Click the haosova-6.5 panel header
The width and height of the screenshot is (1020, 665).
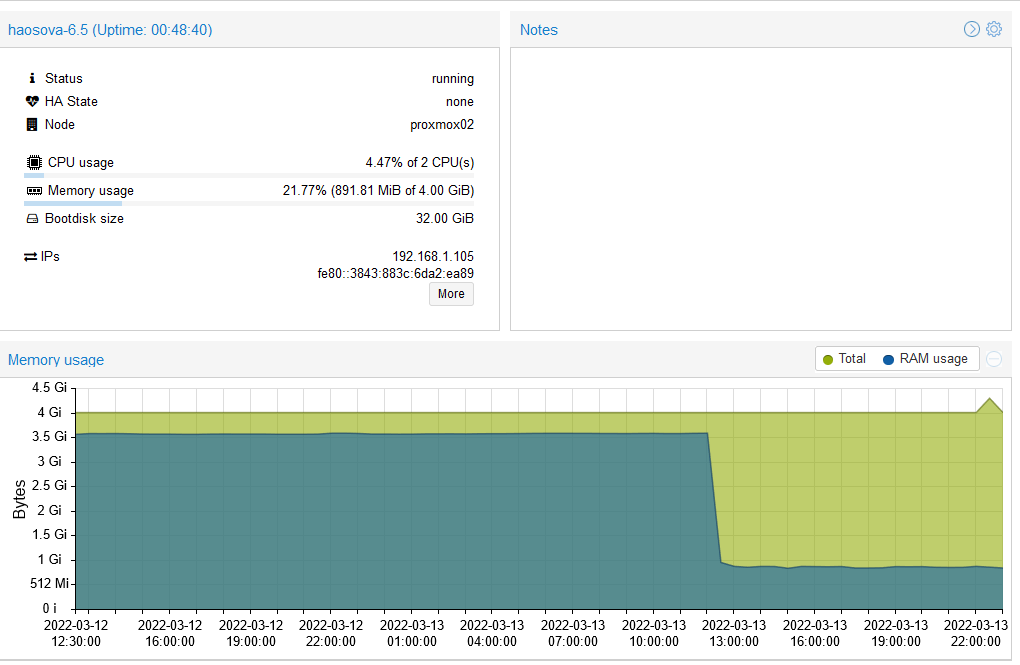click(x=110, y=30)
